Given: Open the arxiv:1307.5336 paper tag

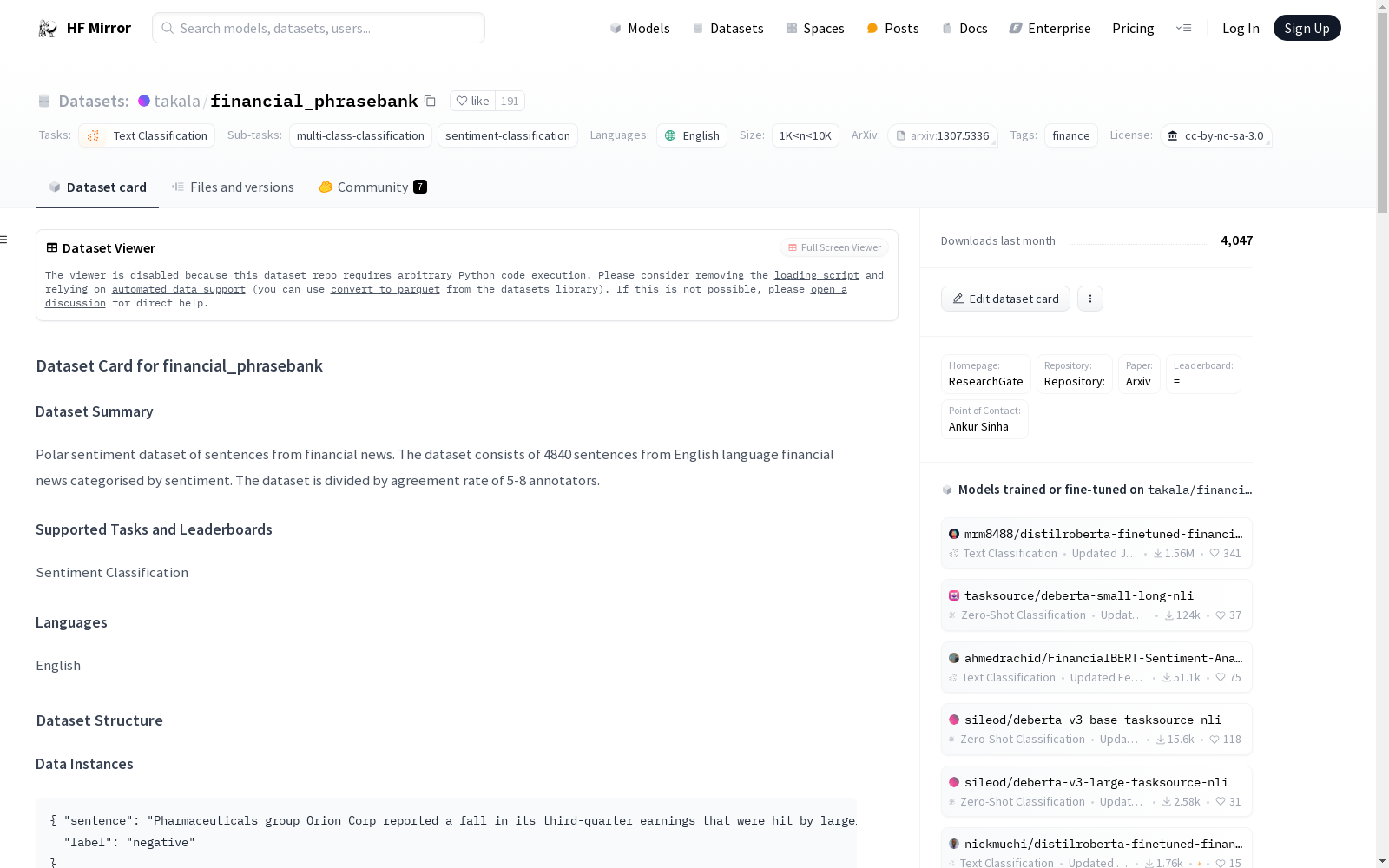Looking at the screenshot, I should [x=942, y=136].
